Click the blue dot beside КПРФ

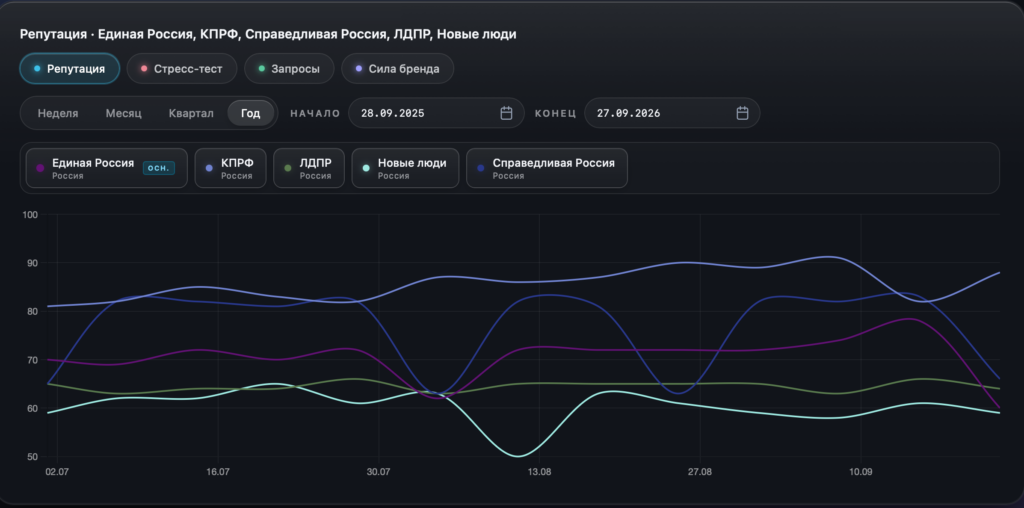(x=209, y=168)
